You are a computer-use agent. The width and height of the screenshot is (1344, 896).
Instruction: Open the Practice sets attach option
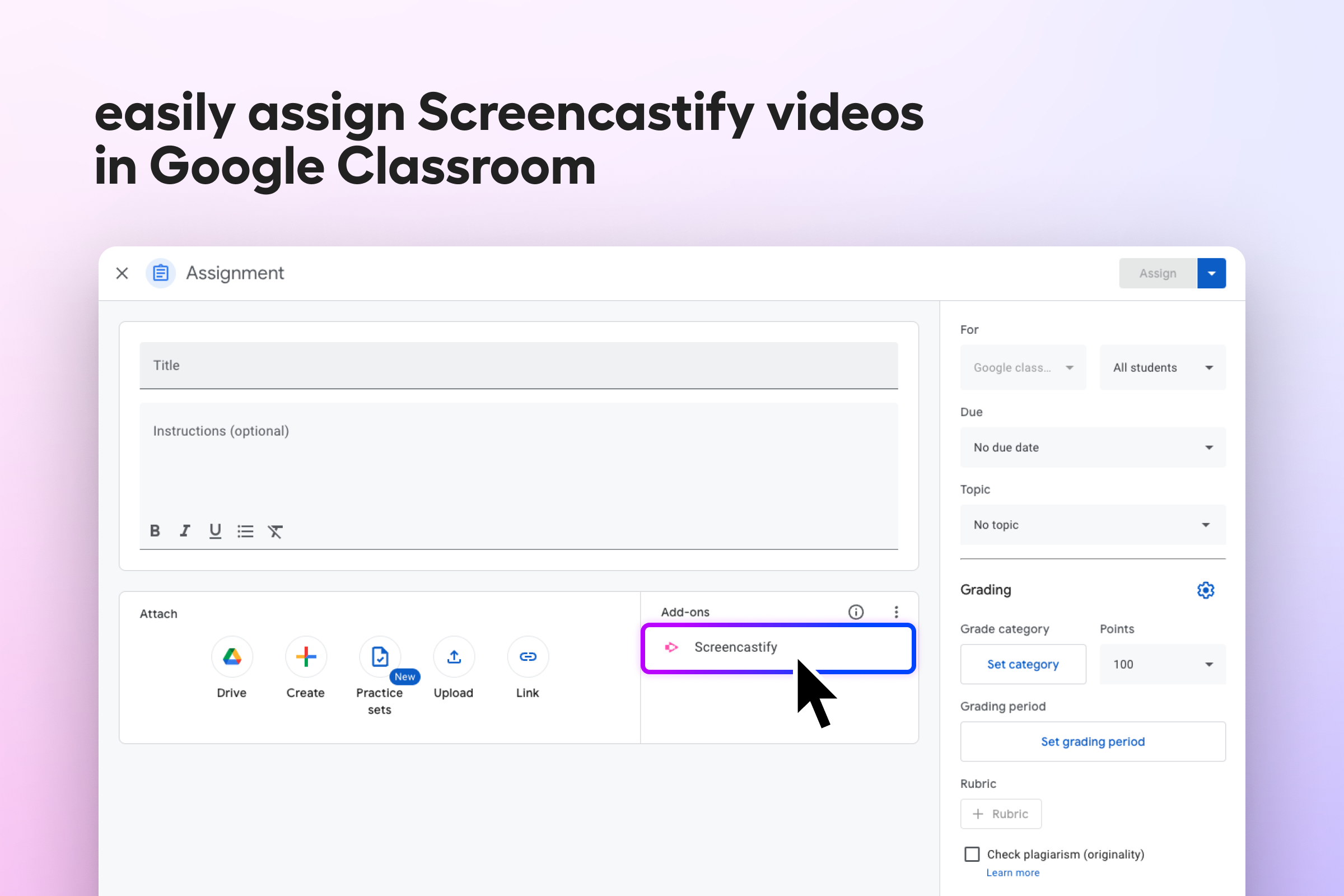coord(380,656)
